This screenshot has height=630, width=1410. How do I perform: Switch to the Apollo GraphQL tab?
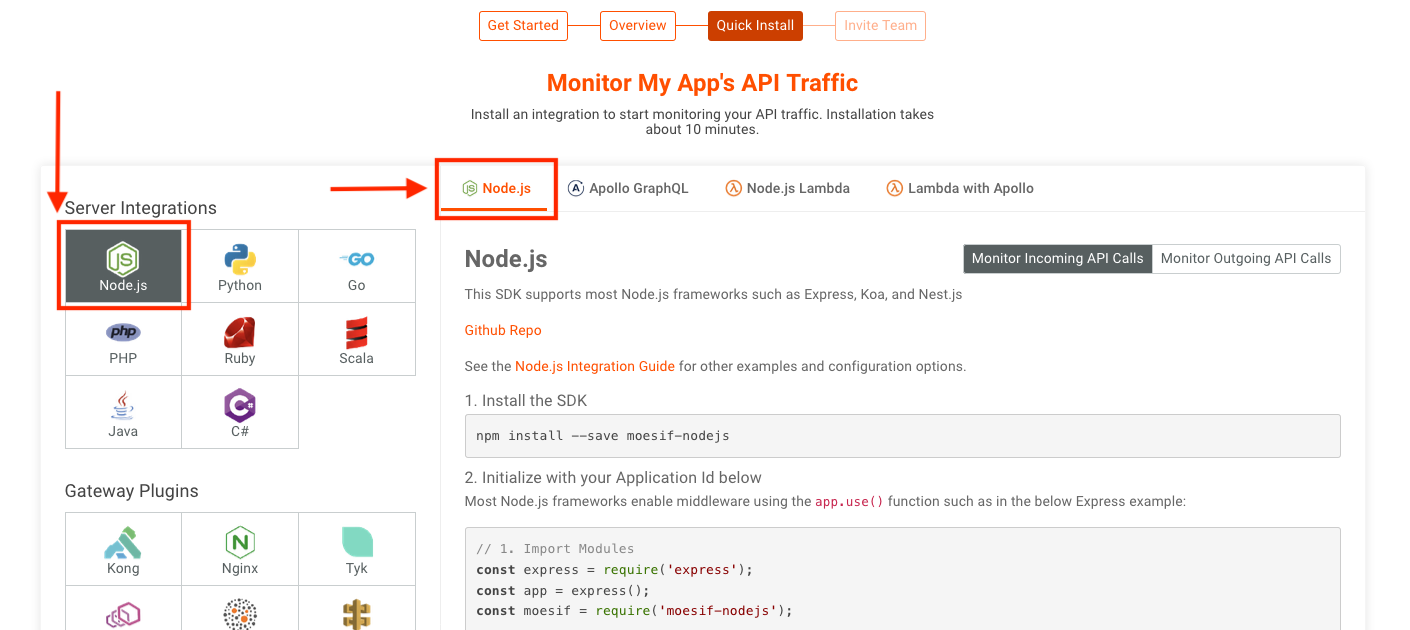[x=628, y=187]
